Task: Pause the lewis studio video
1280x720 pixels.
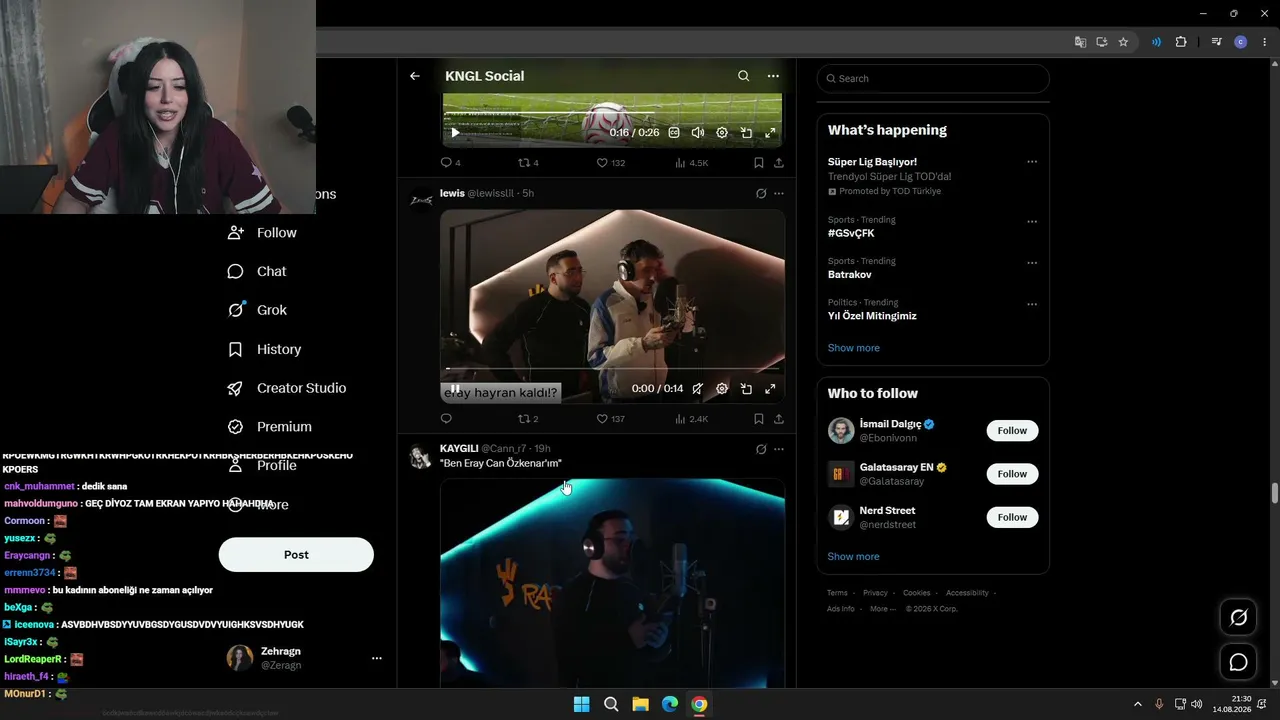Action: tap(455, 389)
